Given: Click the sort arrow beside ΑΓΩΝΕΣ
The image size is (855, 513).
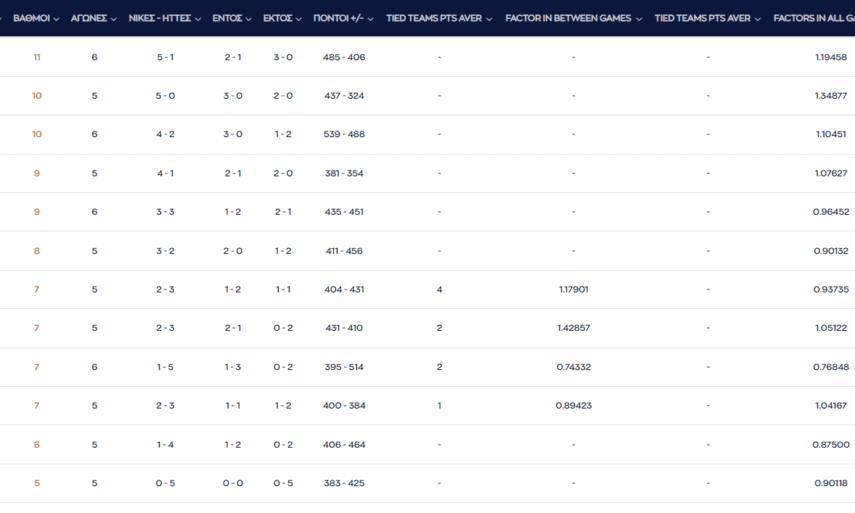Looking at the screenshot, I should 114,19.
